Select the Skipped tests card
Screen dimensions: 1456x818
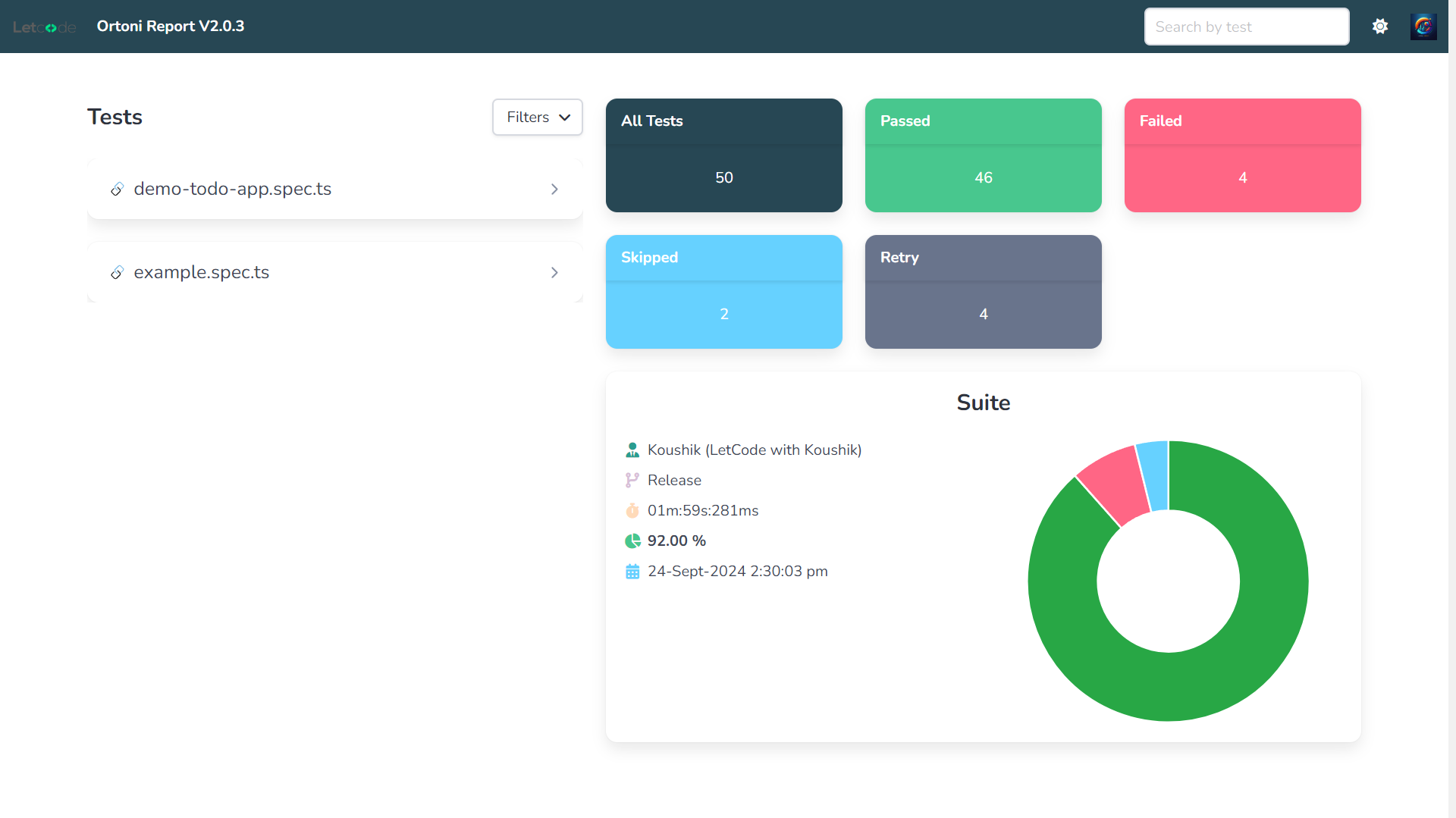[724, 292]
